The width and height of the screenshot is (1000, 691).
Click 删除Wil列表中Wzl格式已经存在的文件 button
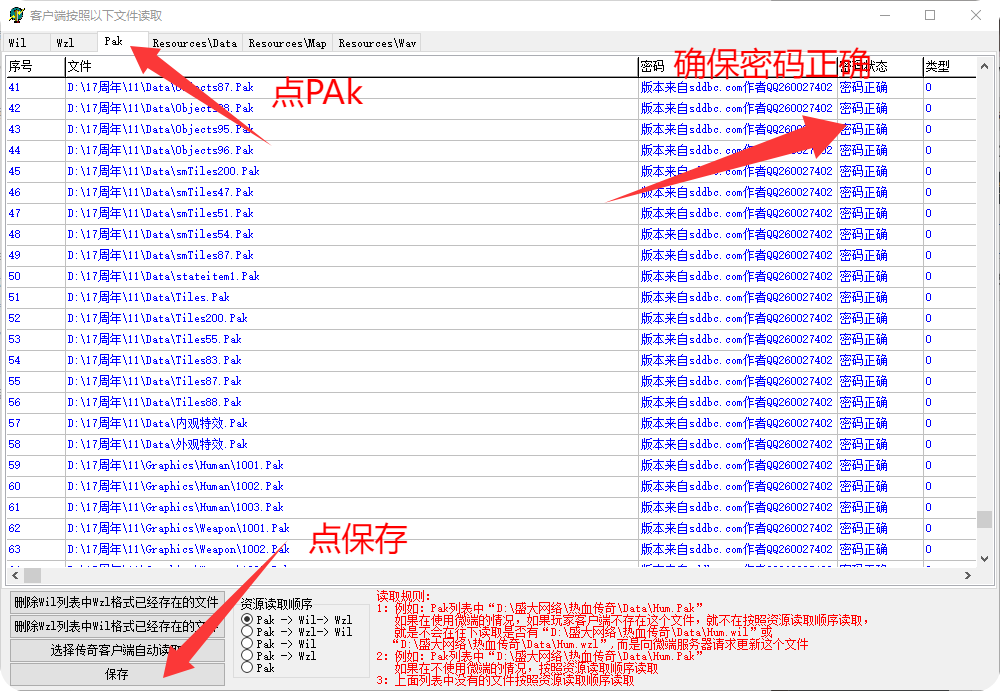click(x=116, y=603)
